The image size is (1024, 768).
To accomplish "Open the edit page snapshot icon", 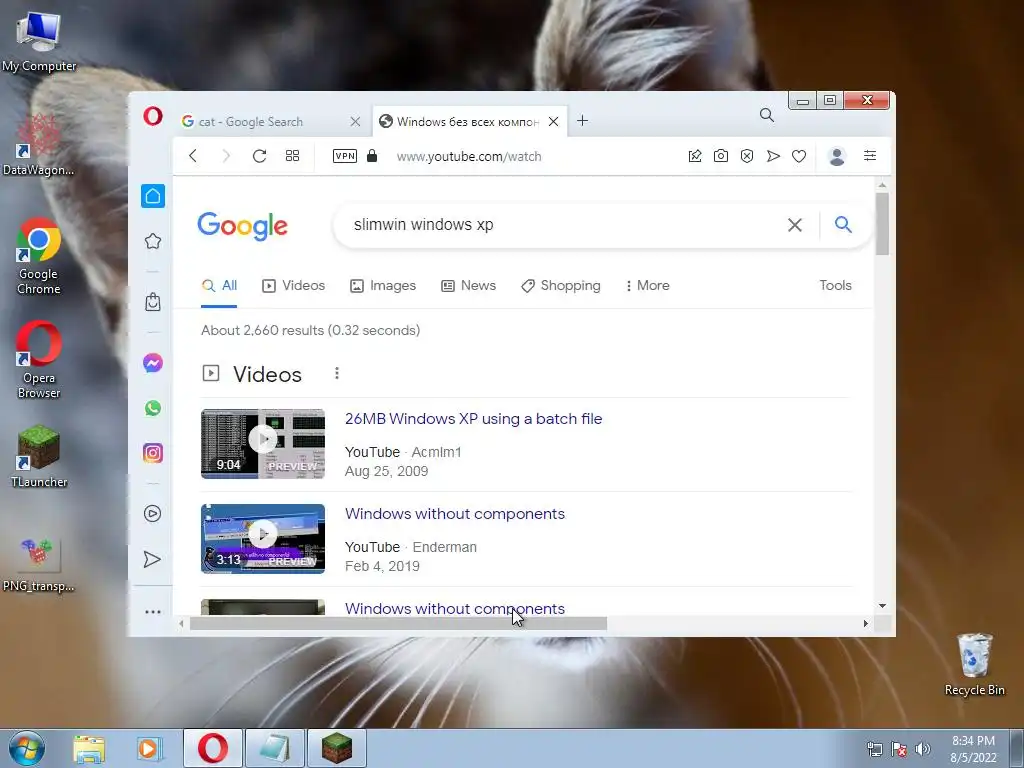I will click(695, 156).
